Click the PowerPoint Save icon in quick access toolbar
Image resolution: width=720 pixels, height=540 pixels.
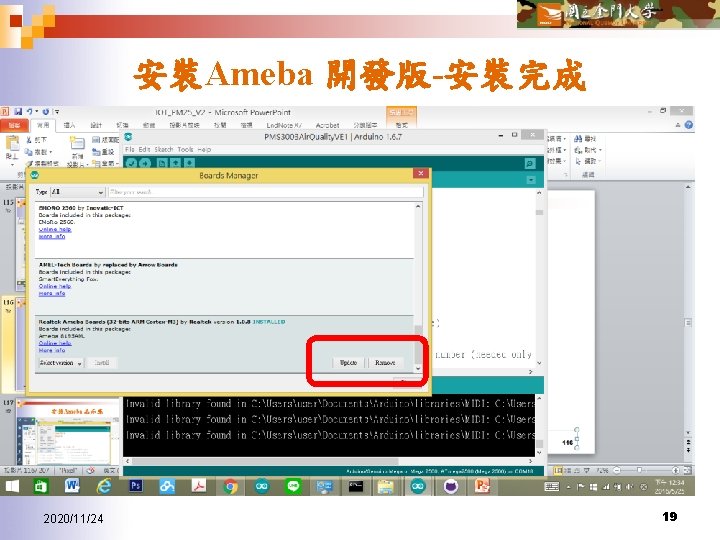click(x=18, y=112)
